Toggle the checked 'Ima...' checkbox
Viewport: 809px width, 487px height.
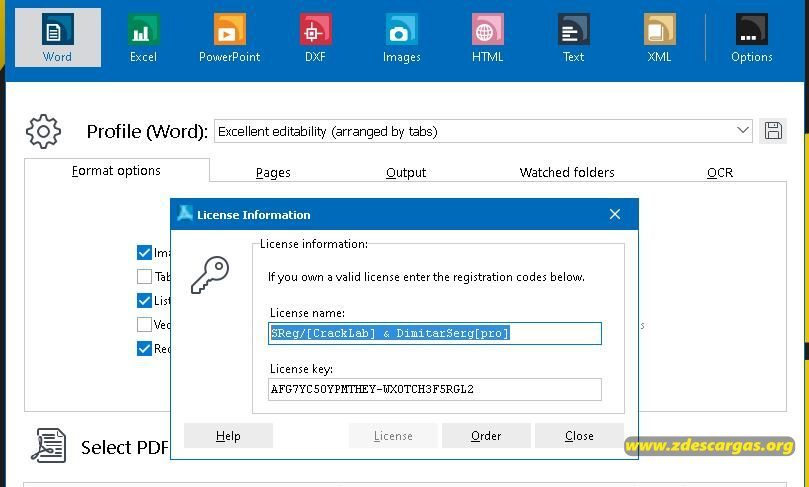pos(144,252)
